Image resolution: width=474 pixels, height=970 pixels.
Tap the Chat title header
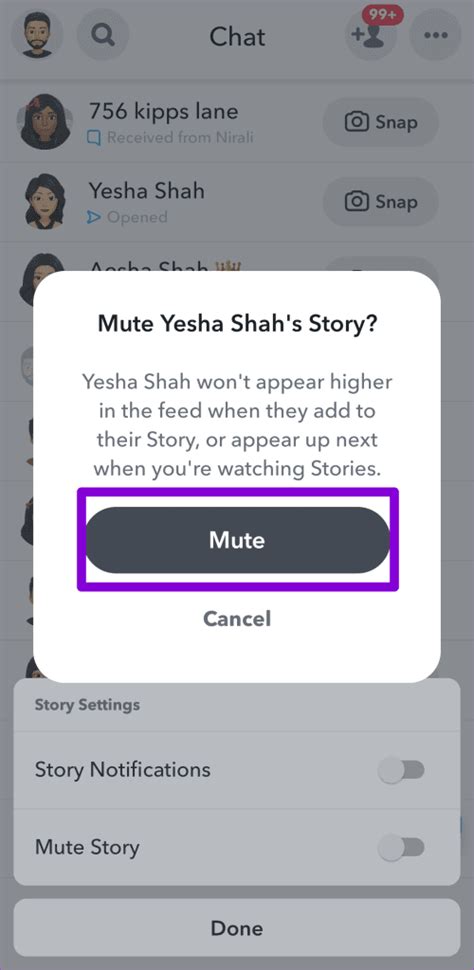(x=237, y=36)
